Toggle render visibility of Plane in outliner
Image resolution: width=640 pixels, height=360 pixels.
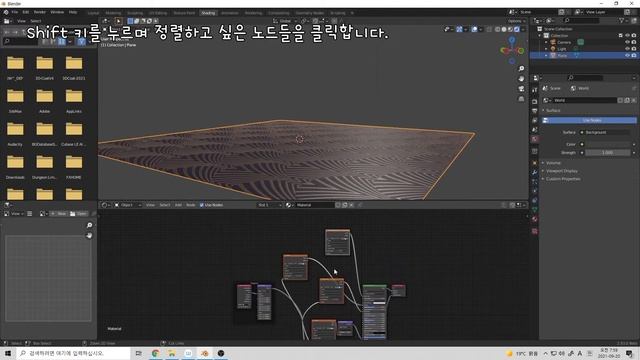[634, 56]
